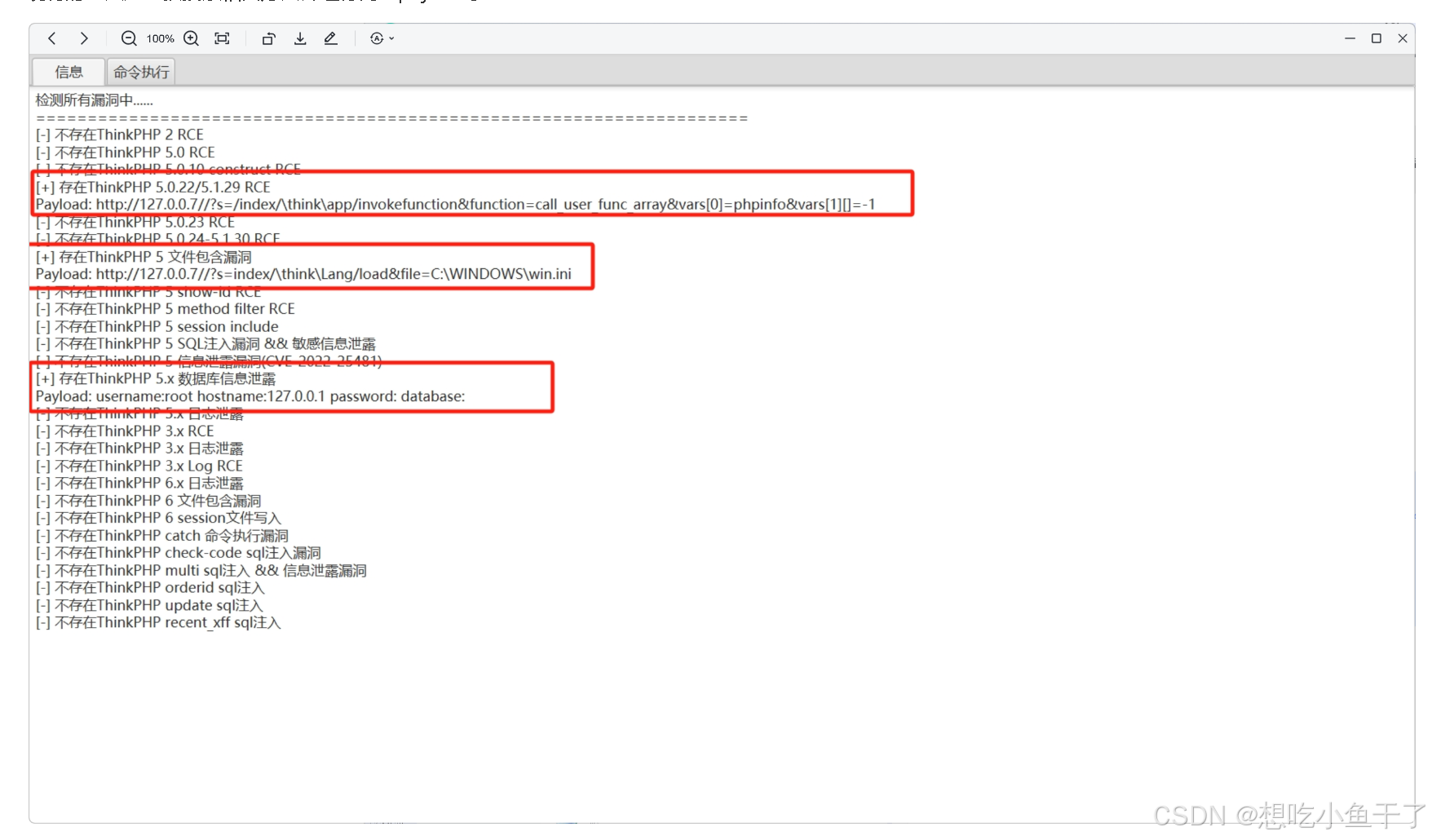1432x840 pixels.
Task: Zoom in with the plus magnifier
Action: (192, 38)
